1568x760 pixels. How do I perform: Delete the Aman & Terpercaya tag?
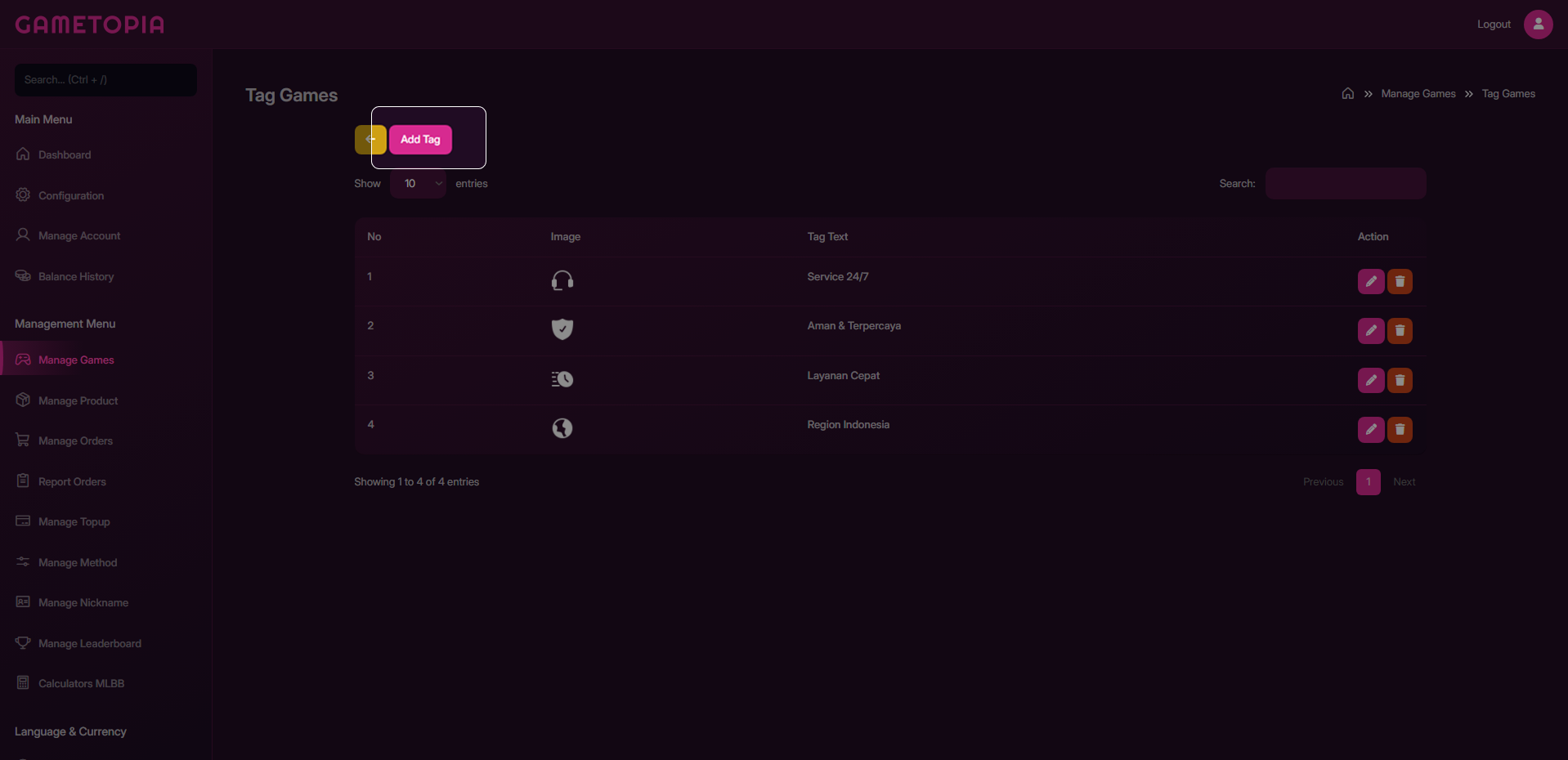tap(1400, 331)
